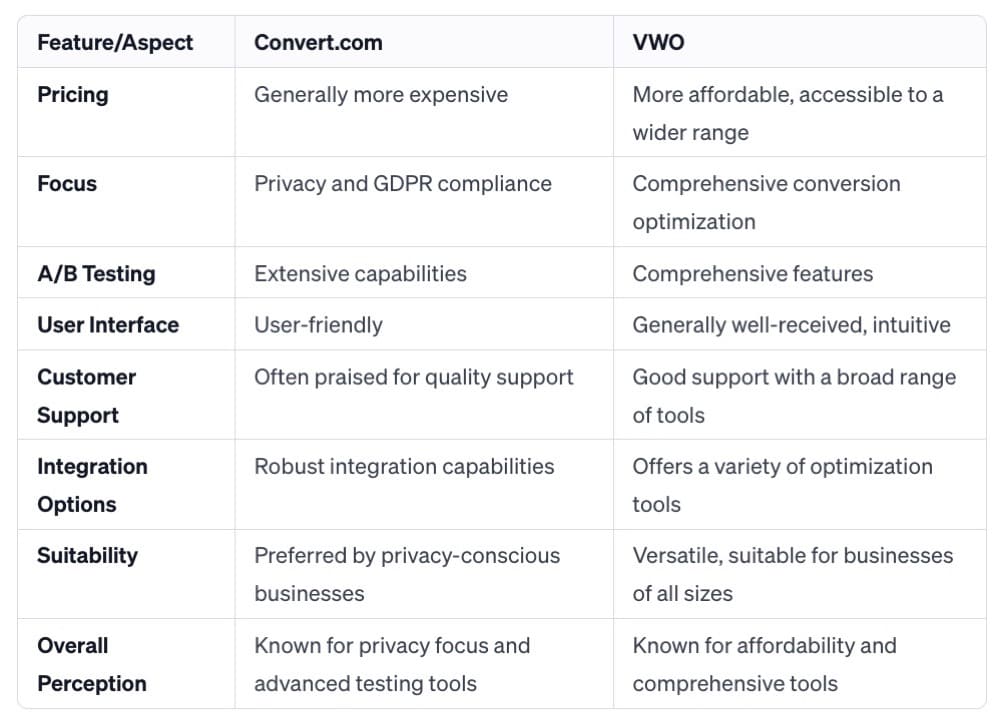
Task: Select the "Privacy and GDPR compliance" cell
Action: [402, 184]
